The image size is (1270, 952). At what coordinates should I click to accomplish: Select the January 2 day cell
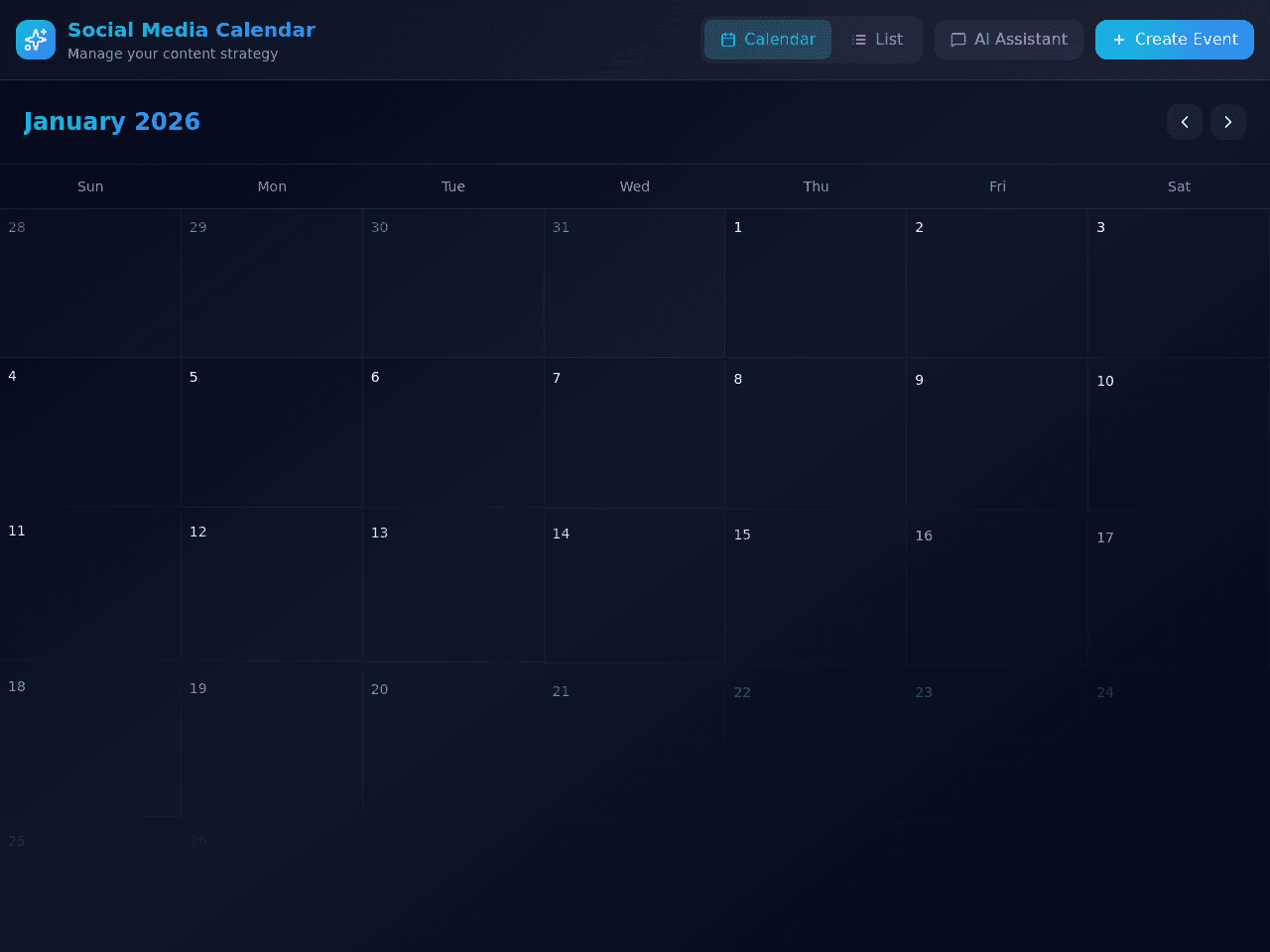point(997,284)
